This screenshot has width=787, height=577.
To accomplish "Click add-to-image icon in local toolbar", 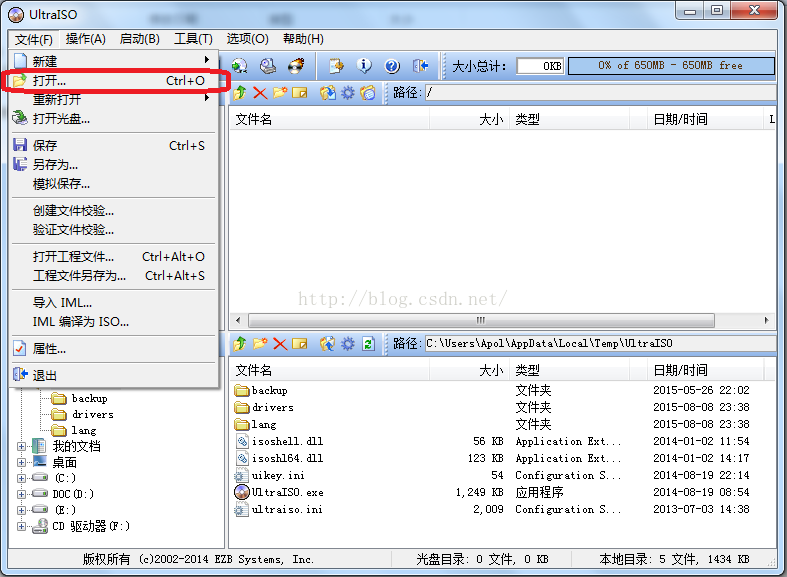I will point(327,344).
